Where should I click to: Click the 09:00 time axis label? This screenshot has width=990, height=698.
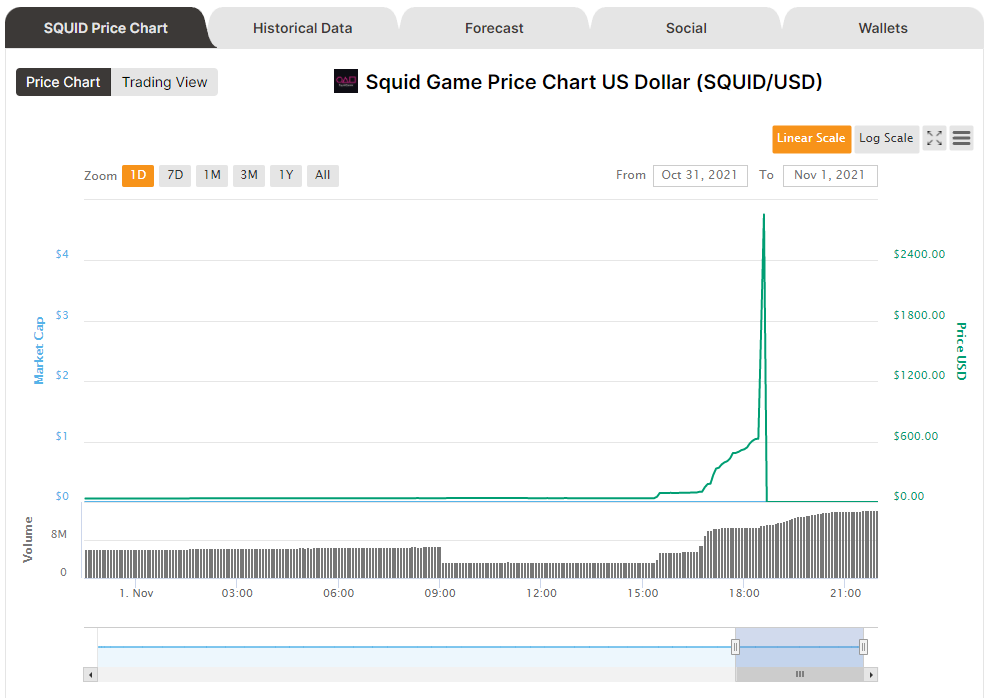tap(440, 593)
